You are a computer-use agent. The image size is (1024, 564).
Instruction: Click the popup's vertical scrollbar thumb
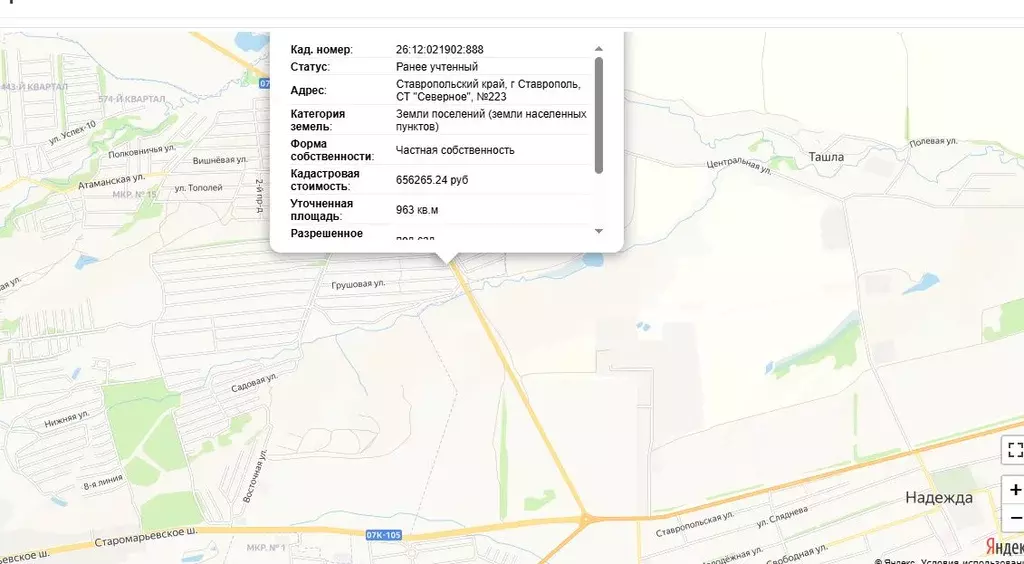[x=599, y=114]
